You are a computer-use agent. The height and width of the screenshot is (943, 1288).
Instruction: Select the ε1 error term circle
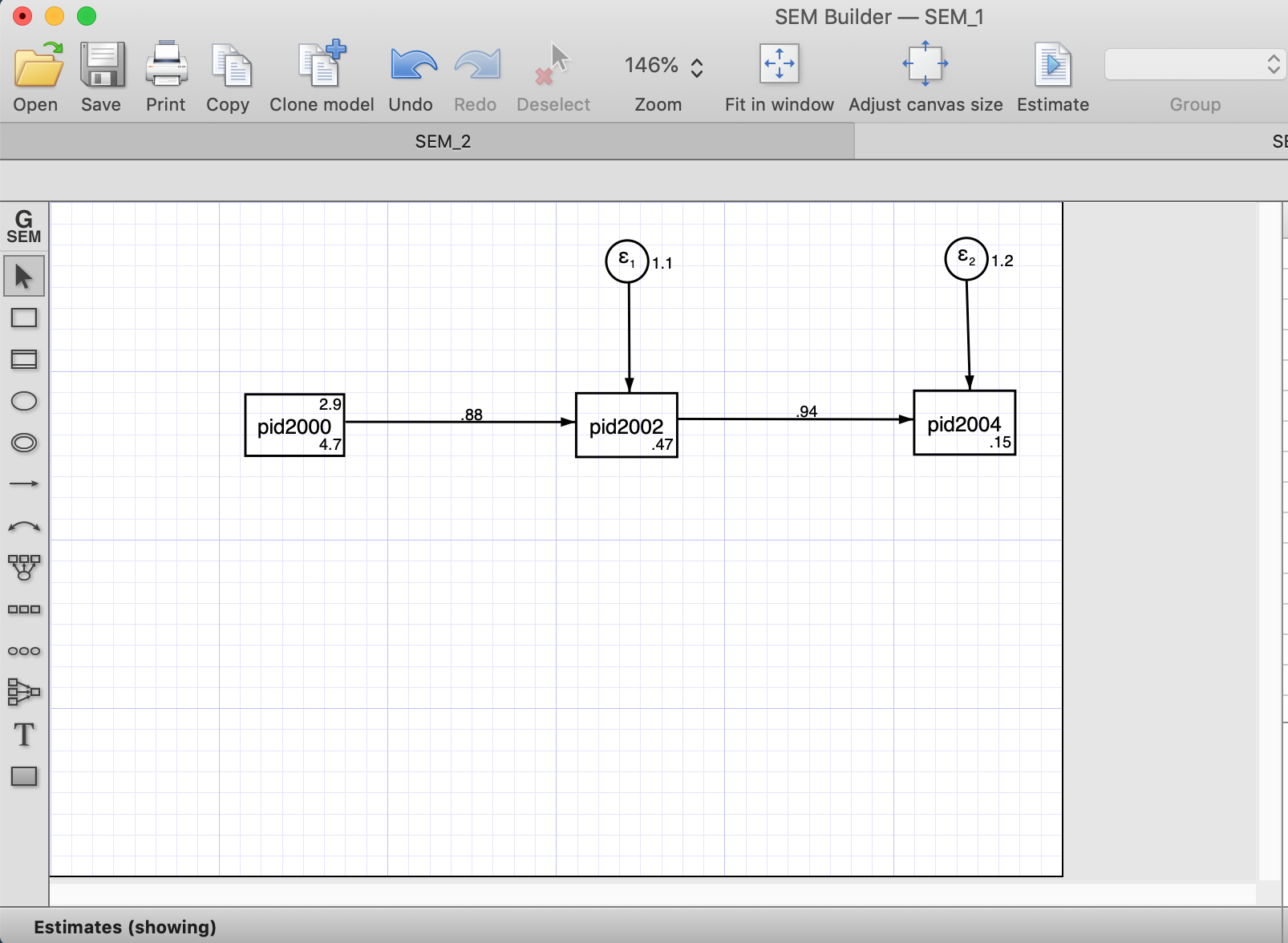click(627, 261)
